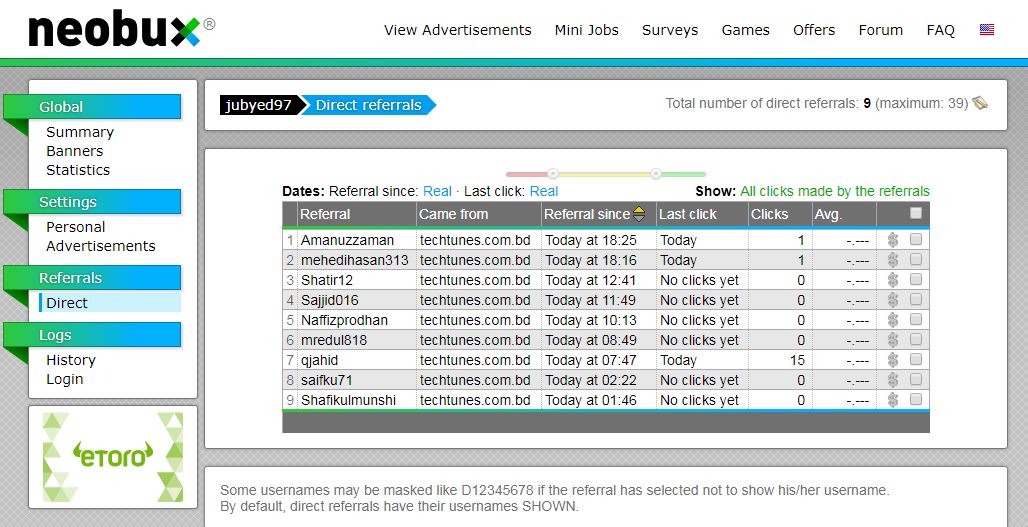Change the Show all clicks filter
This screenshot has width=1028, height=527.
pyautogui.click(x=834, y=191)
